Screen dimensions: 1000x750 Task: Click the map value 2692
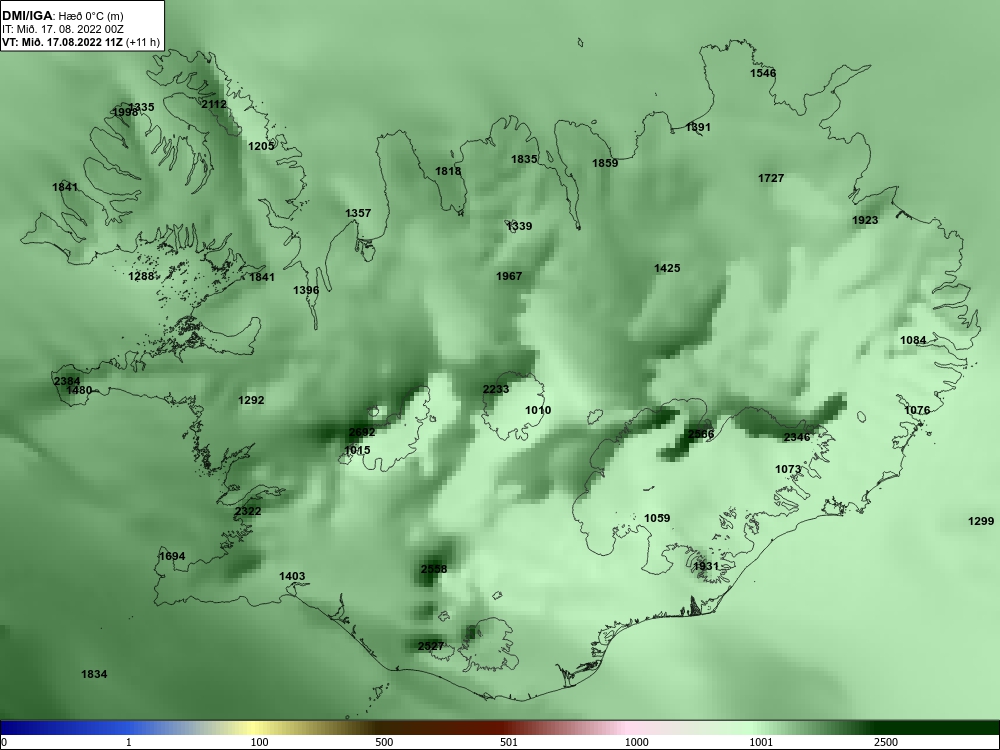pos(362,432)
